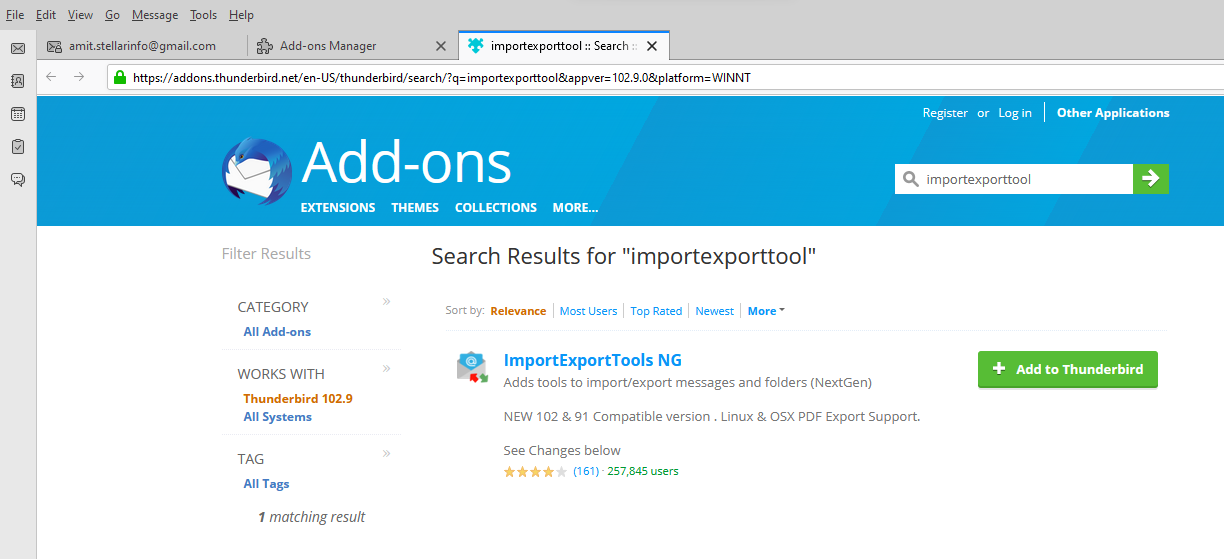Sort results by Most Users
Viewport: 1224px width, 559px height.
tap(588, 311)
